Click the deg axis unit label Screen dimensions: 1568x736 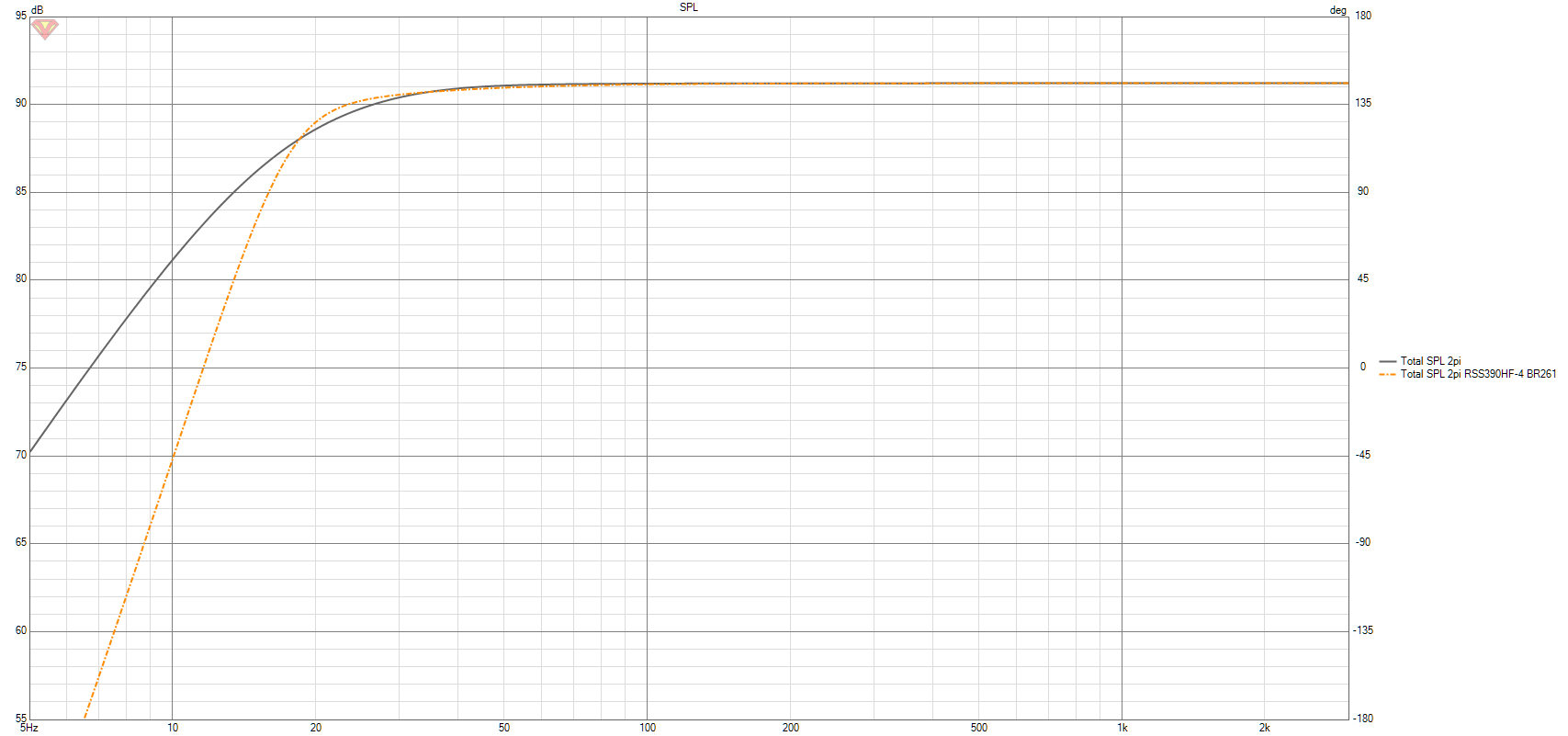click(x=1337, y=10)
